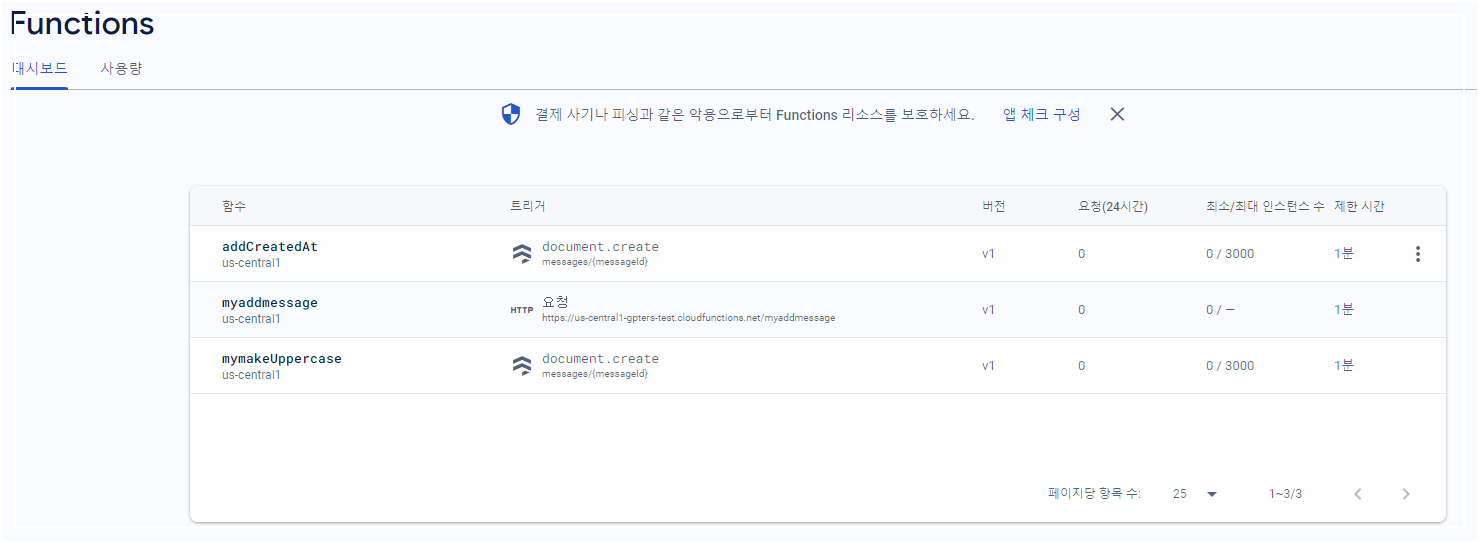This screenshot has width=1479, height=542.
Task: Open the myaddmessage cloudfunctions.net URL
Action: (x=688, y=318)
